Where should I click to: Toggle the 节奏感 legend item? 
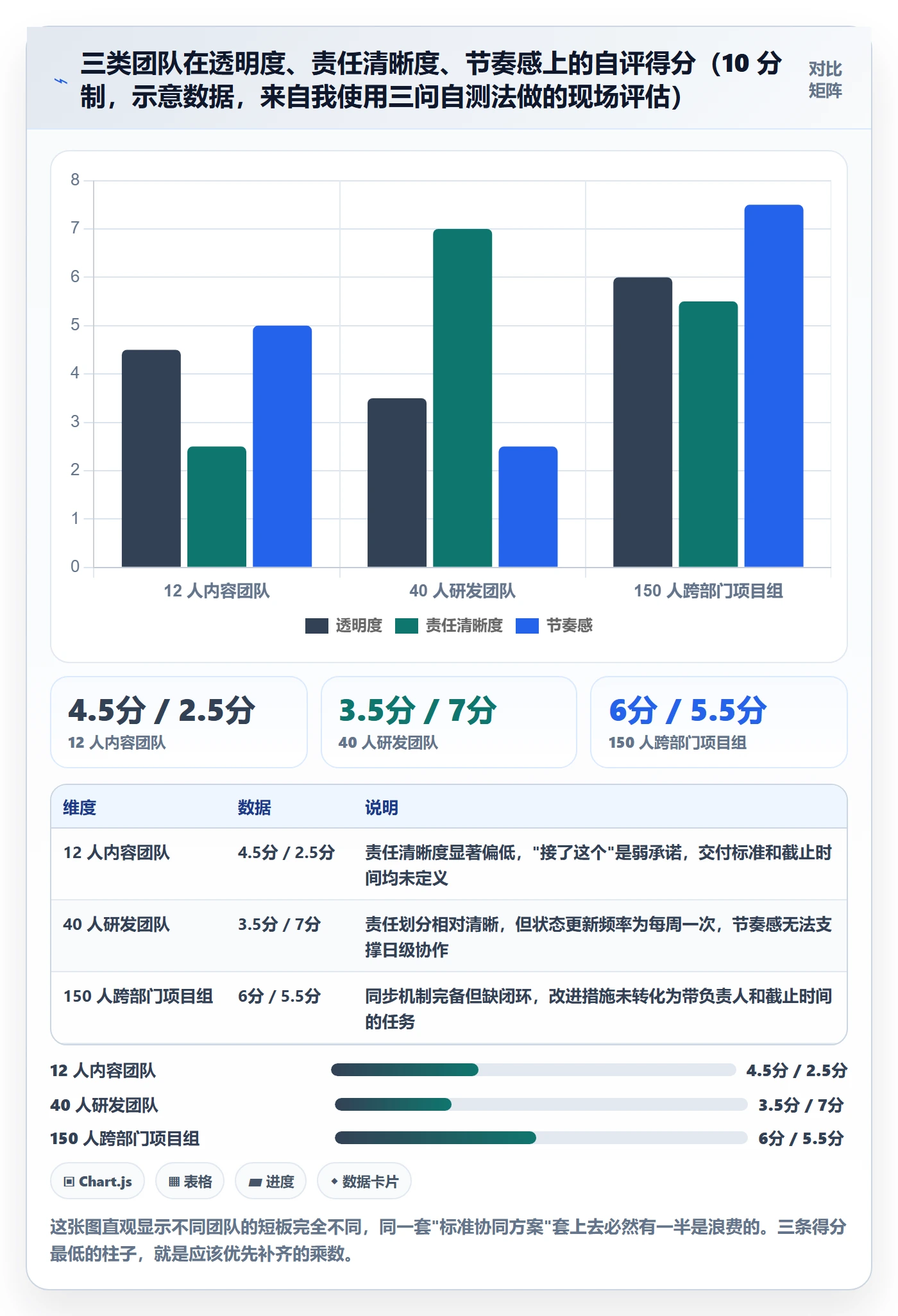click(554, 626)
